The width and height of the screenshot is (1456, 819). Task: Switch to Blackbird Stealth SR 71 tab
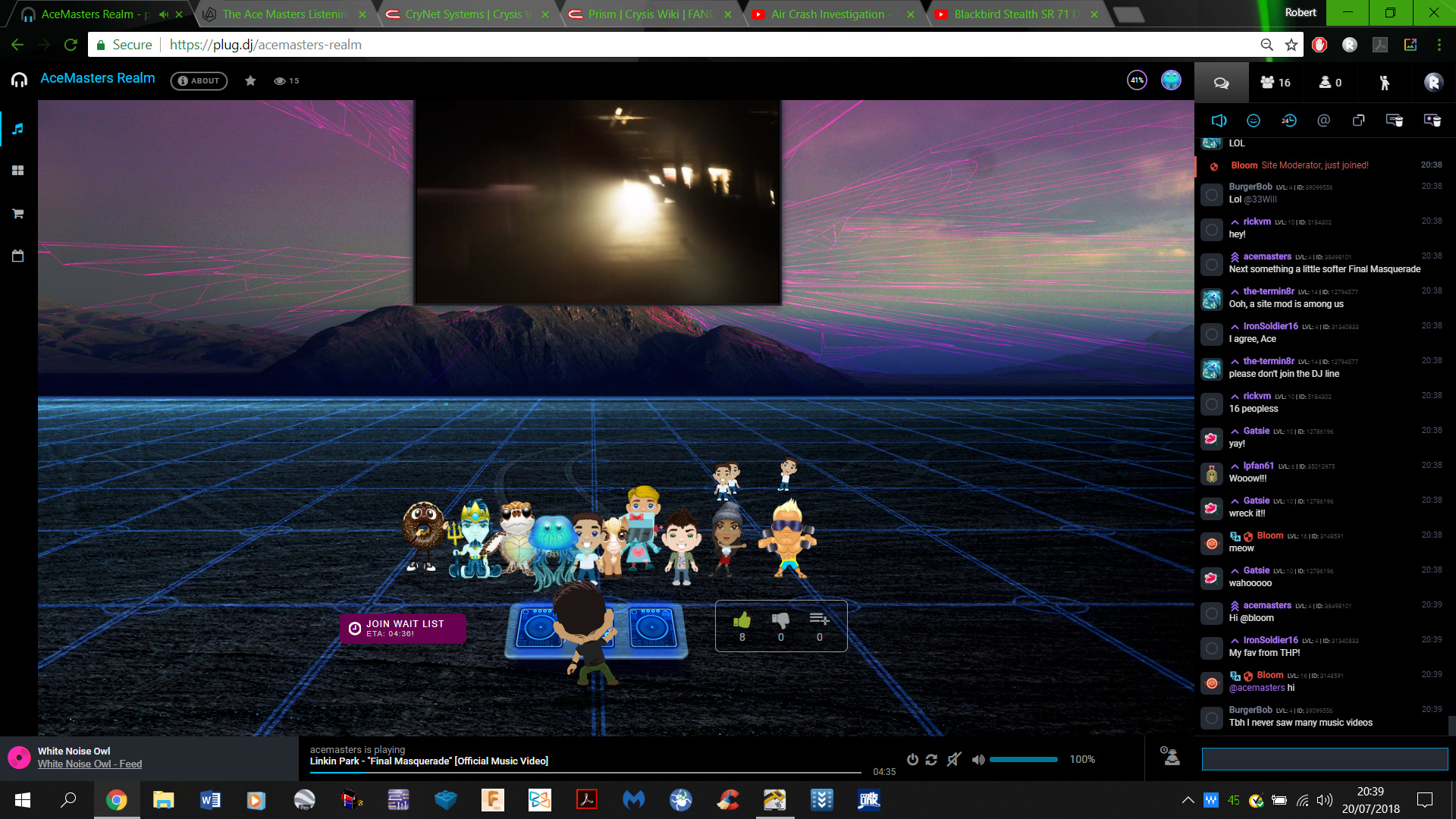tap(1016, 14)
